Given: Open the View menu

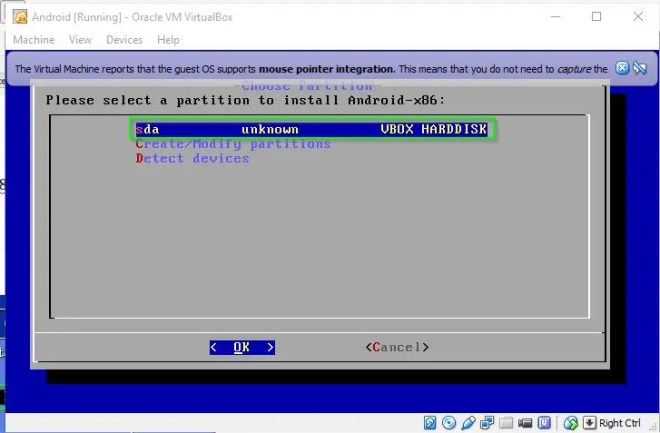Looking at the screenshot, I should coord(80,40).
